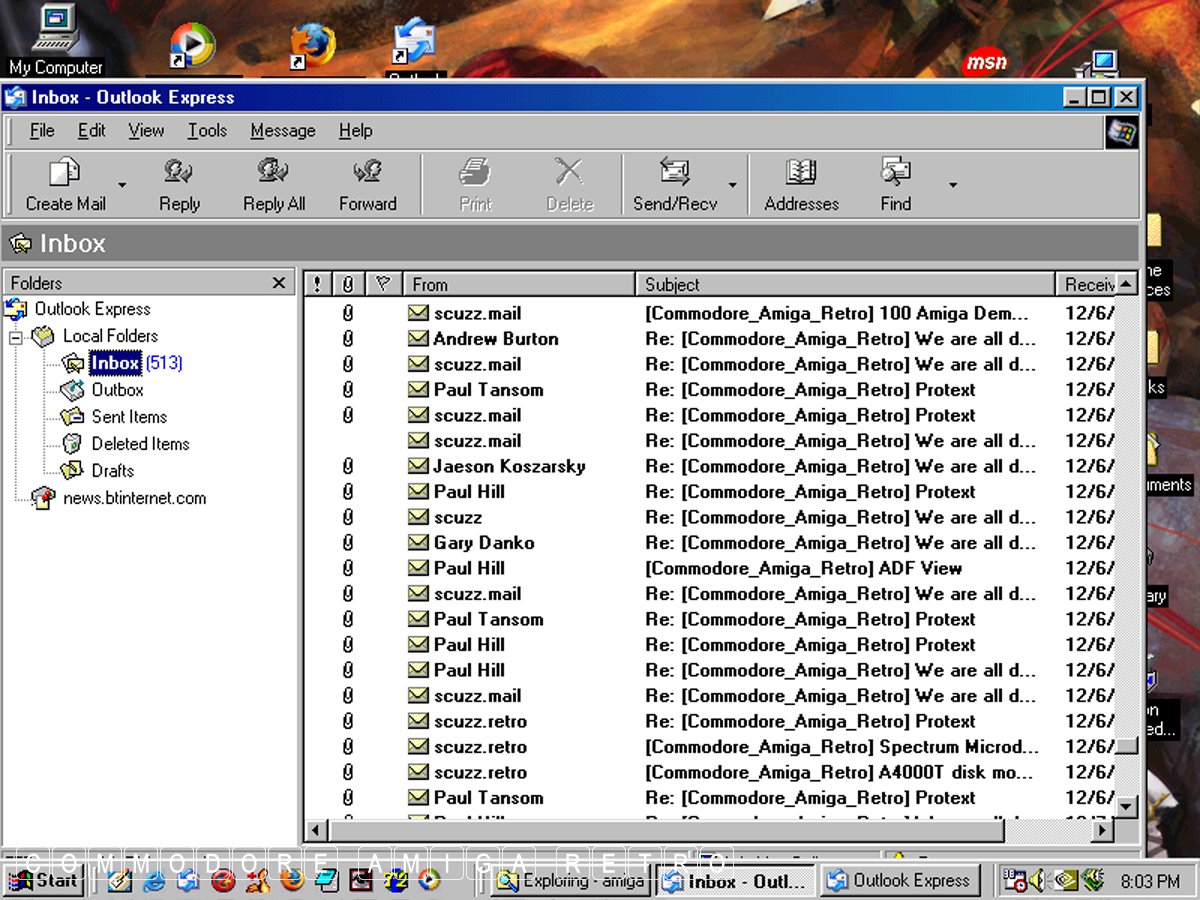1200x900 pixels.
Task: Click the Start button on taskbar
Action: tap(44, 881)
